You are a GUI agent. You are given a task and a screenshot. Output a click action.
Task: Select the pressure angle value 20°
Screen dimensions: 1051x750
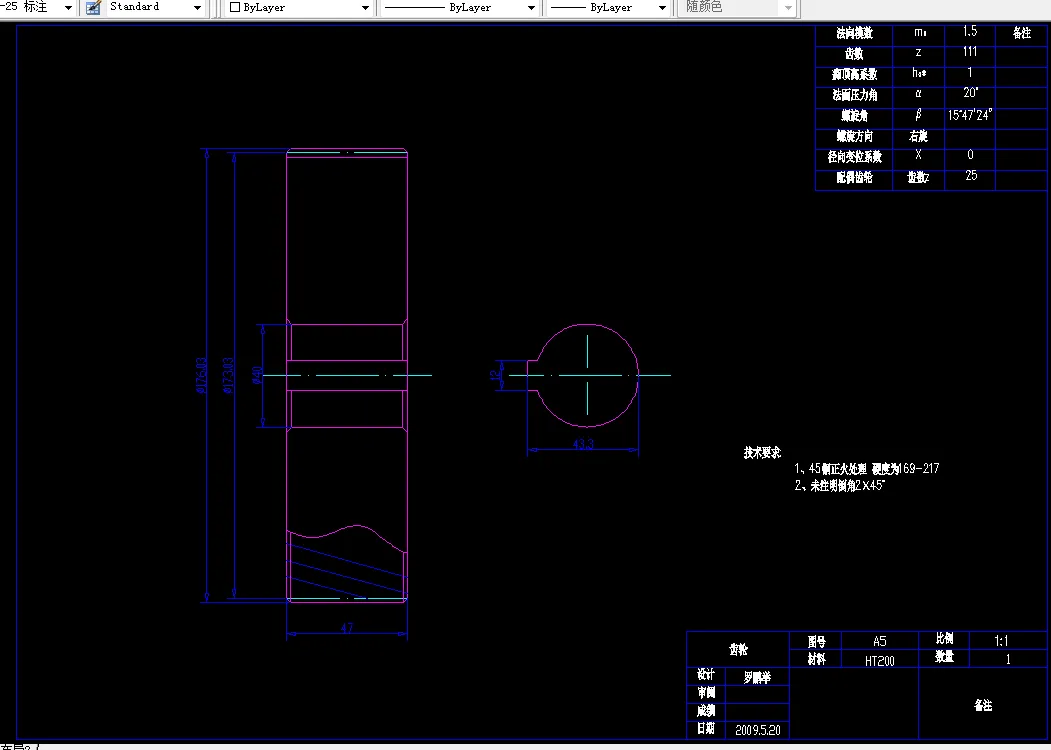[971, 93]
